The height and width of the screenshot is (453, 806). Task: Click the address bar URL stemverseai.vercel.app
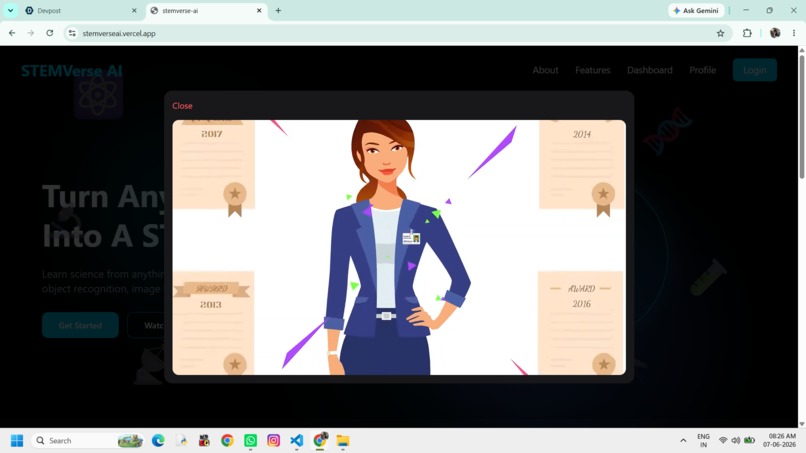click(119, 33)
